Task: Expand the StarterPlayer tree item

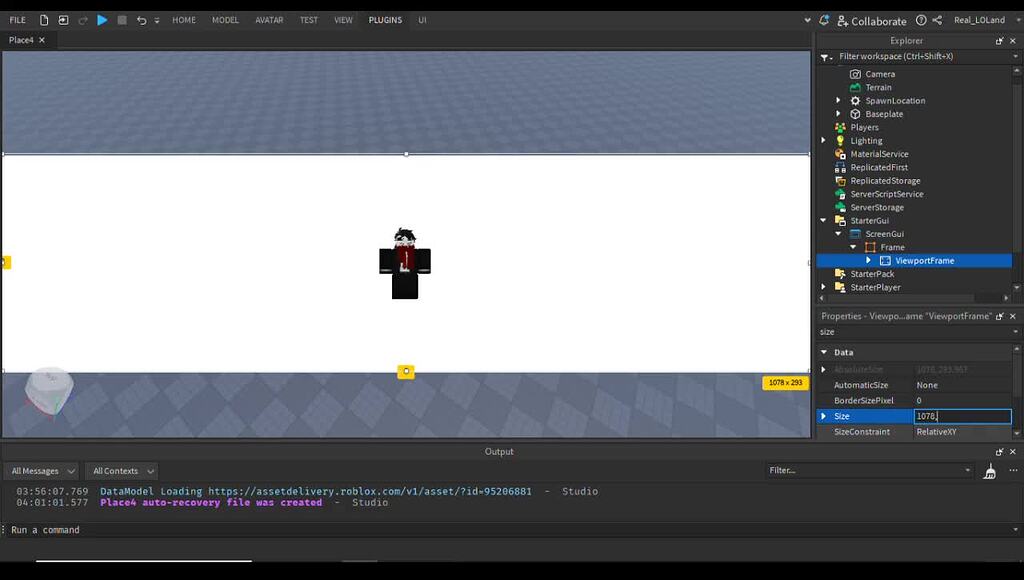Action: tap(823, 287)
